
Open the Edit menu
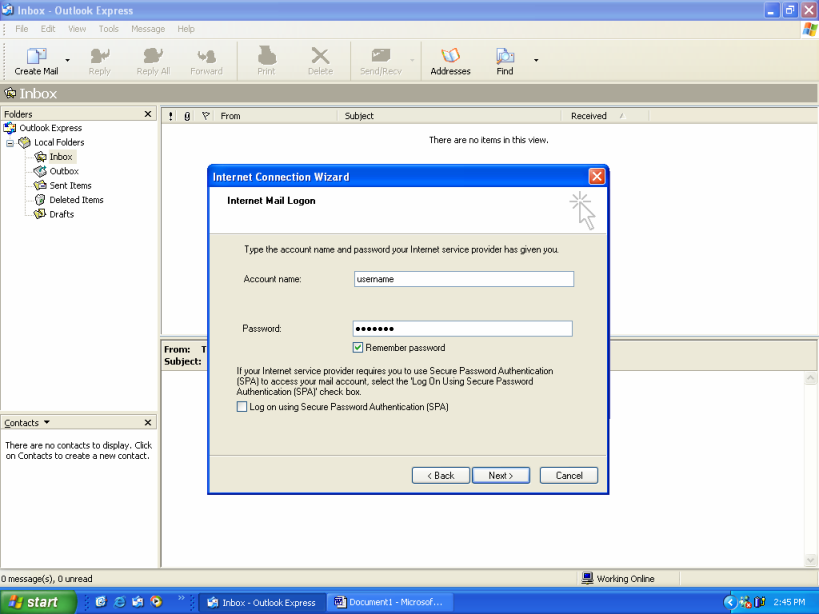click(48, 29)
